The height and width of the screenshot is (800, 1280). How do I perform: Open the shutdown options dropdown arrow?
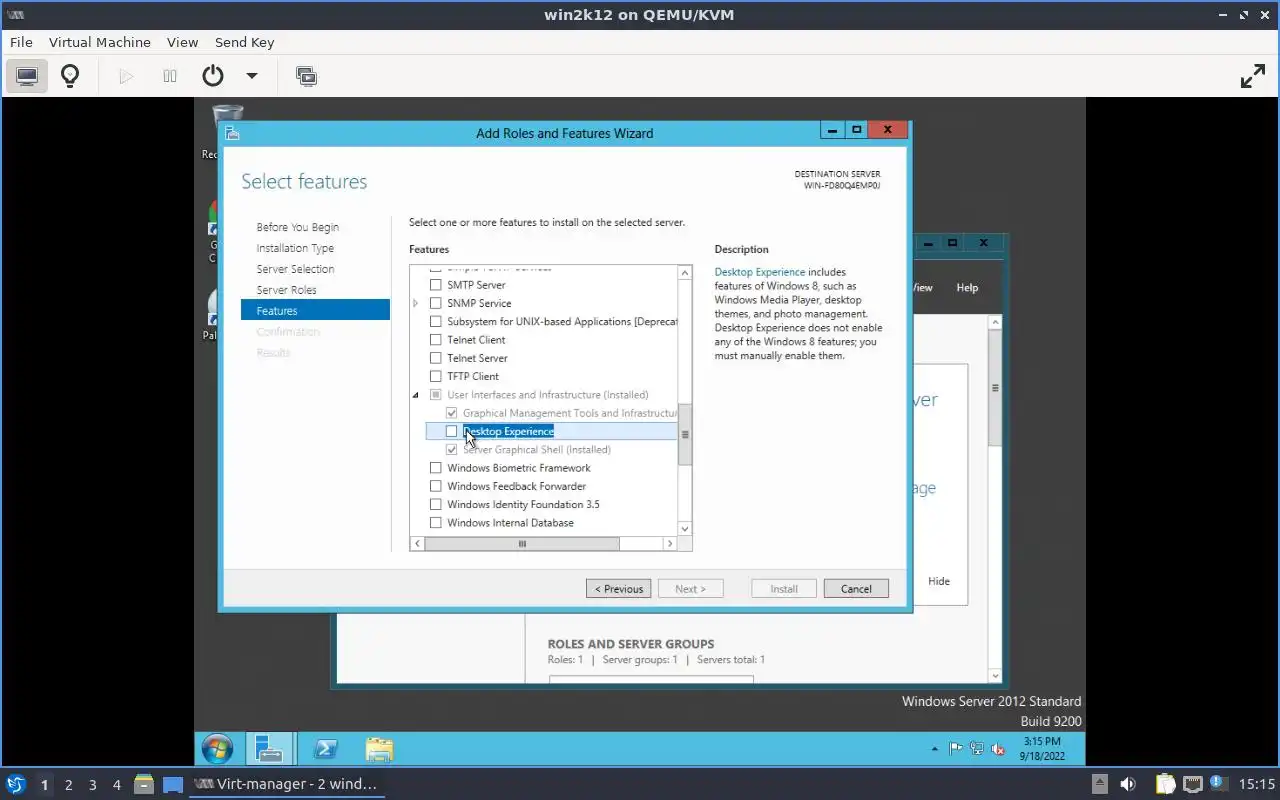pyautogui.click(x=252, y=76)
